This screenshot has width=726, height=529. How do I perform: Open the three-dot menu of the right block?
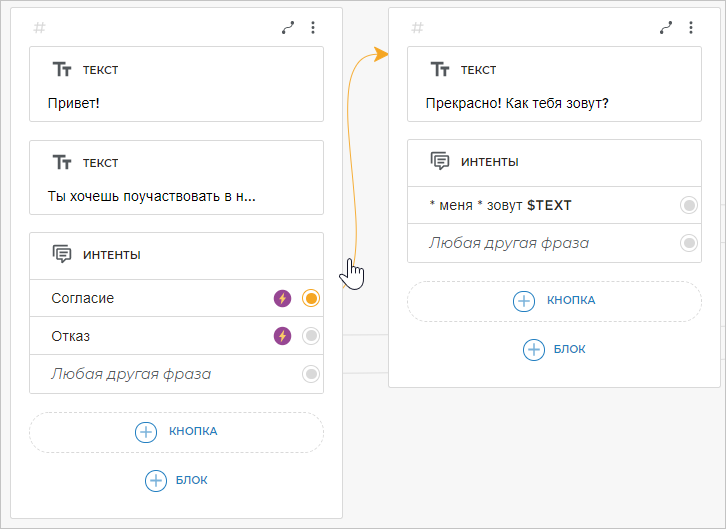click(x=691, y=28)
